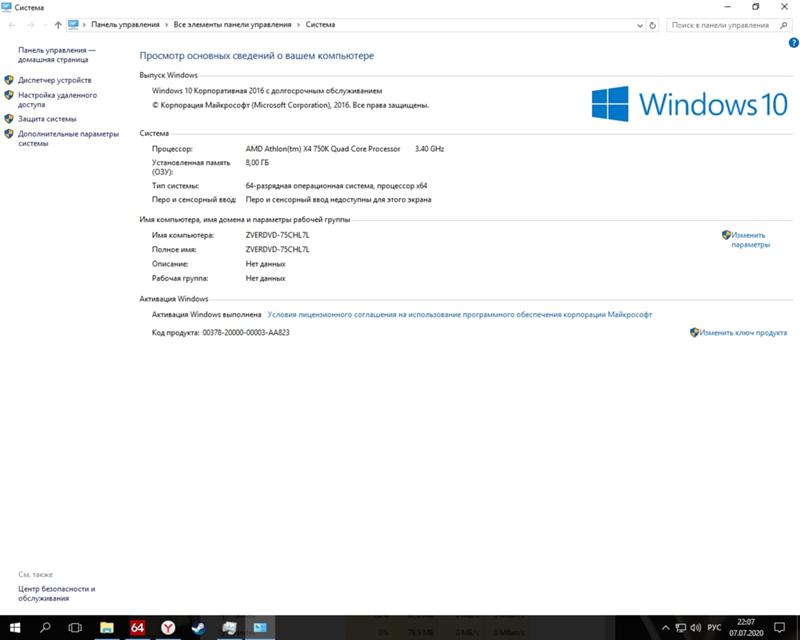The height and width of the screenshot is (640, 800).
Task: Click Все элементы панели управления breadcrumb
Action: 232,24
